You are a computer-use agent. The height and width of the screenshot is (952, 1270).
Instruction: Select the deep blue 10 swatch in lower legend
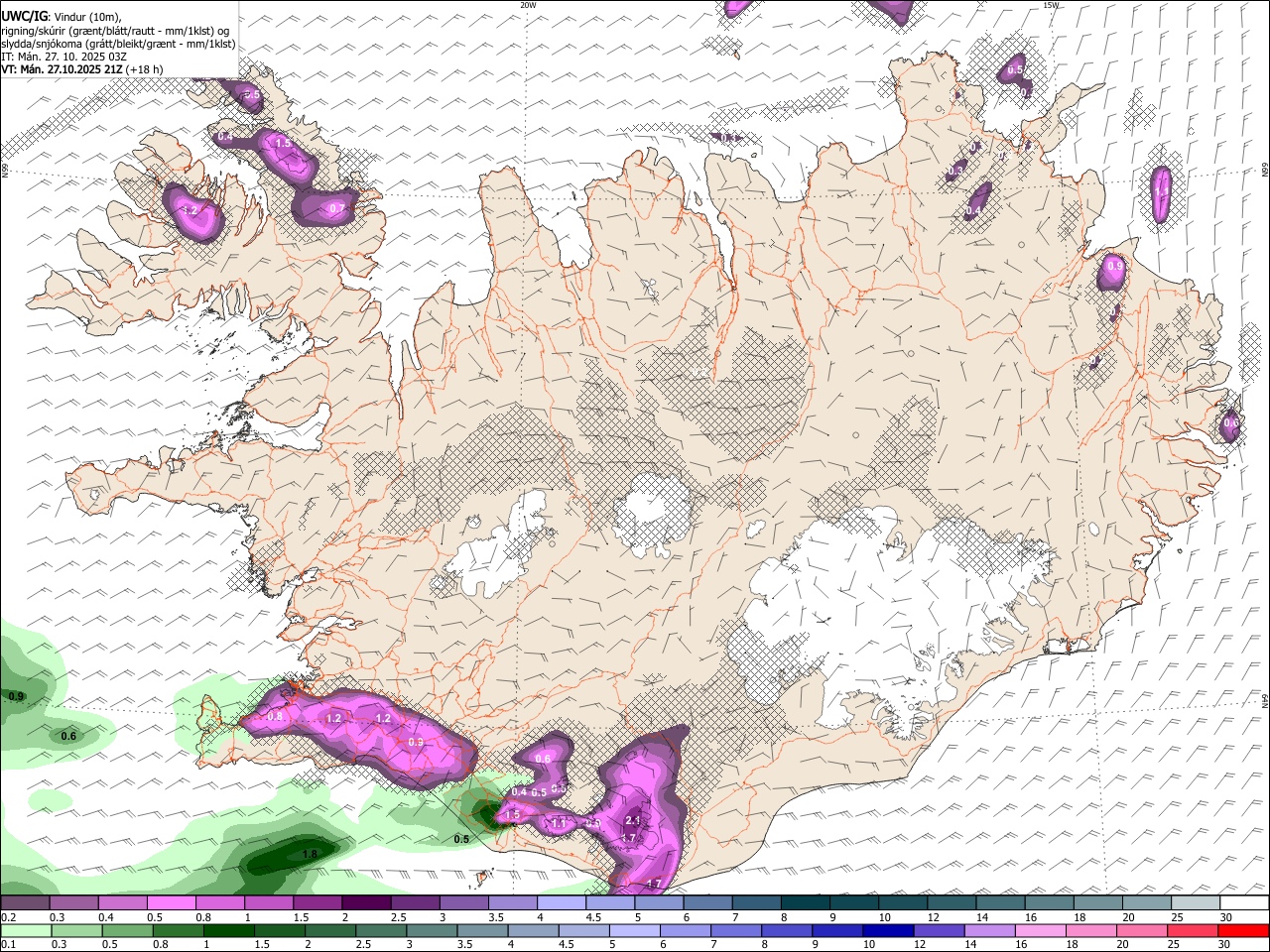pyautogui.click(x=887, y=931)
